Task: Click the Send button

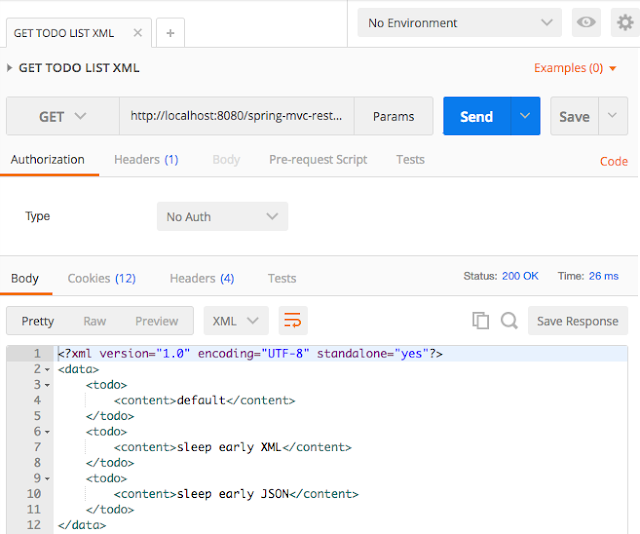Action: point(476,116)
